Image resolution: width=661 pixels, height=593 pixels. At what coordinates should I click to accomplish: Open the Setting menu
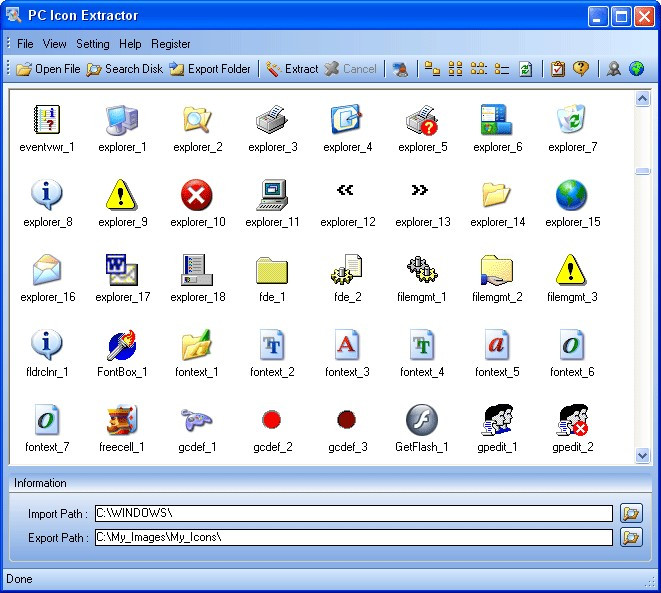[93, 44]
